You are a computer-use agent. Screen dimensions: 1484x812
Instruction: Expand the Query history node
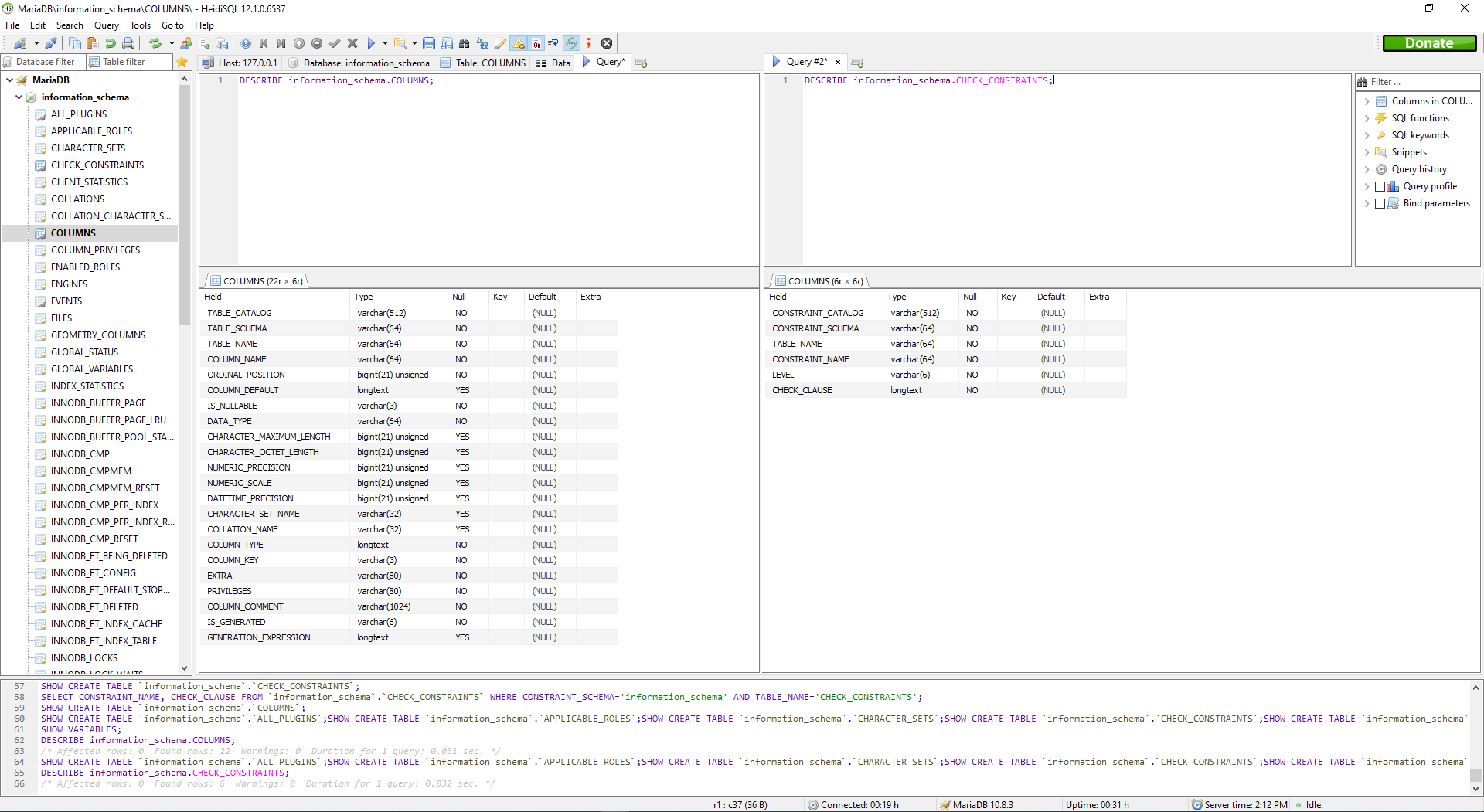click(1368, 169)
